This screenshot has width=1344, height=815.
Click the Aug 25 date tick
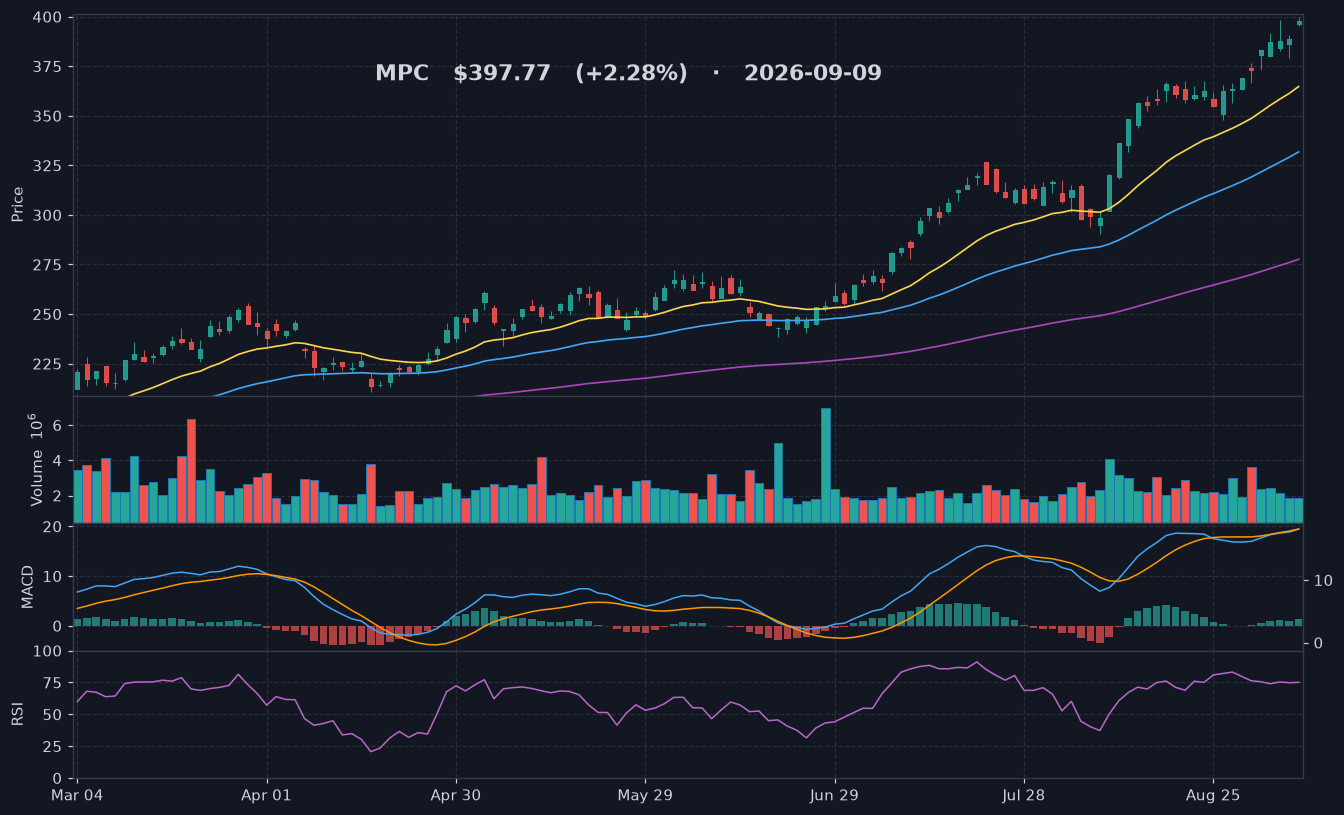pos(1213,796)
